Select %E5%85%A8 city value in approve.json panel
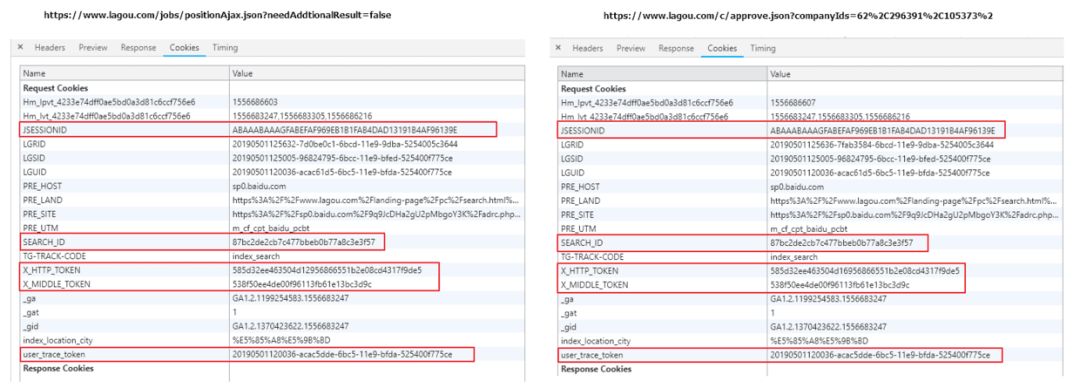Viewport: 1080px width, 388px height. [819, 341]
